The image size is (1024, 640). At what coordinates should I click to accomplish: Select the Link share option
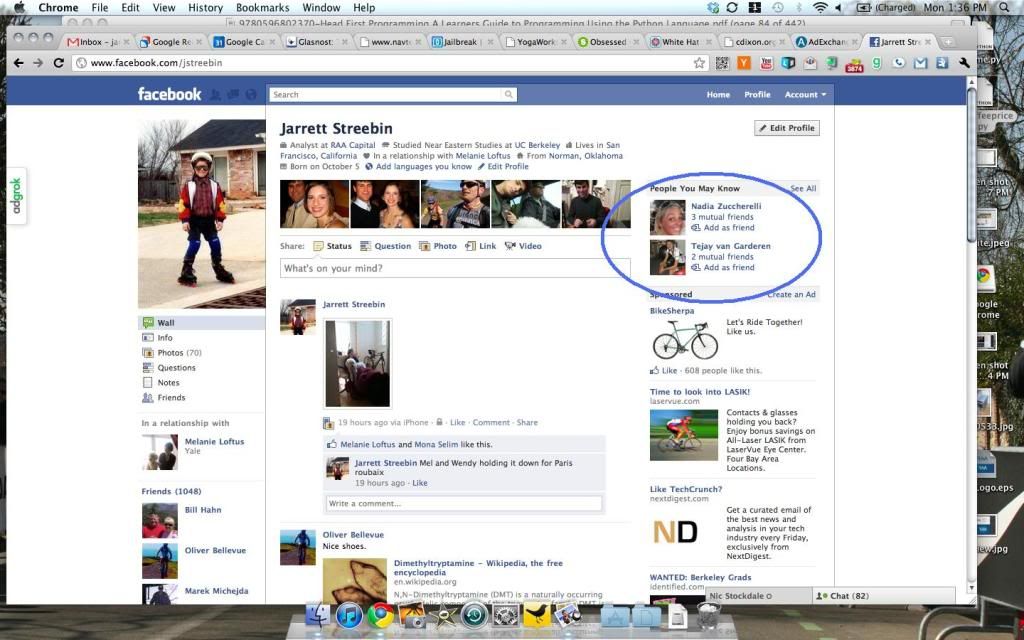point(481,246)
